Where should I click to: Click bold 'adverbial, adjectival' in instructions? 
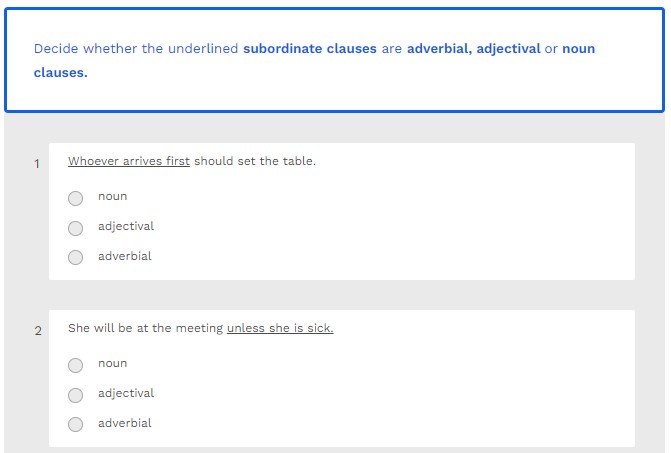click(x=472, y=49)
